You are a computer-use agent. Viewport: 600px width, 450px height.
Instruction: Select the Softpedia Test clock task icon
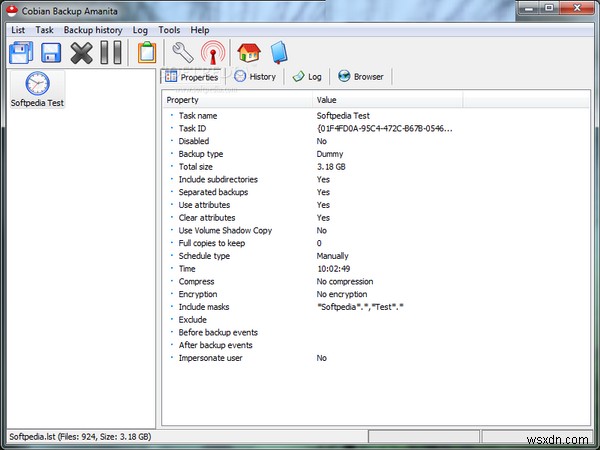(x=37, y=90)
